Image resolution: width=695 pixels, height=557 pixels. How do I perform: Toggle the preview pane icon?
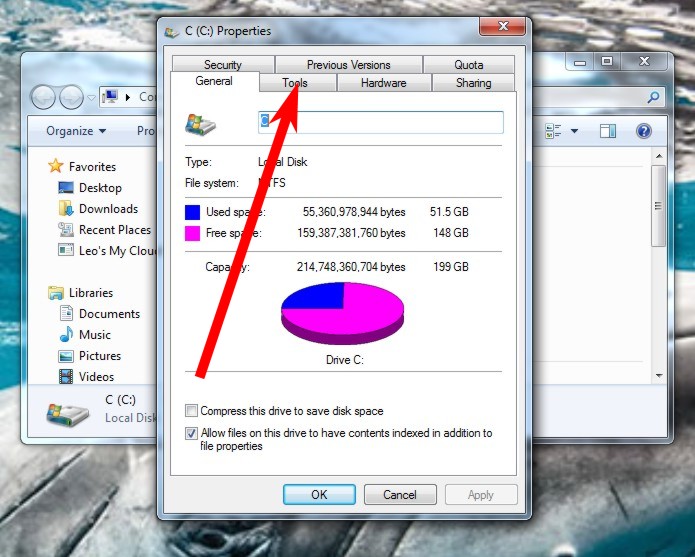tap(608, 131)
